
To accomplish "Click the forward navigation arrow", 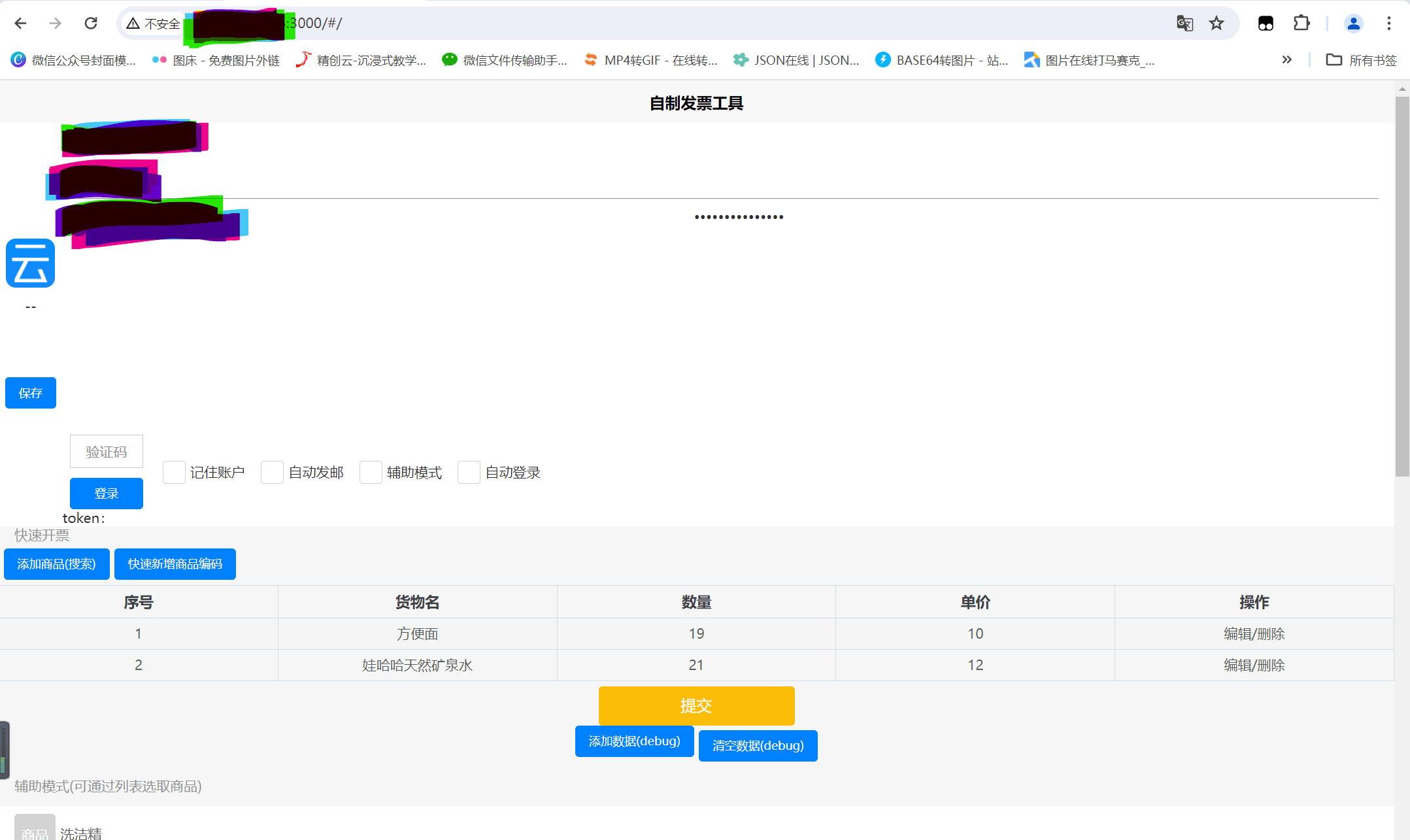I will (56, 23).
